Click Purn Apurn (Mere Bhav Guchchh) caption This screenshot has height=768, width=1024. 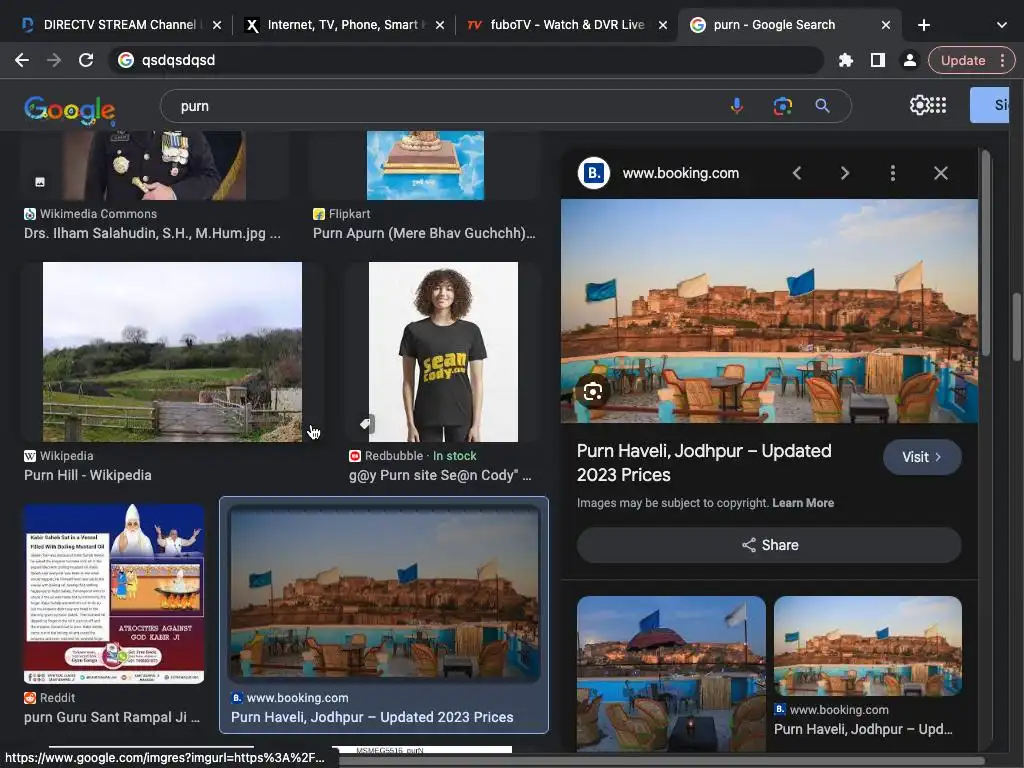424,233
